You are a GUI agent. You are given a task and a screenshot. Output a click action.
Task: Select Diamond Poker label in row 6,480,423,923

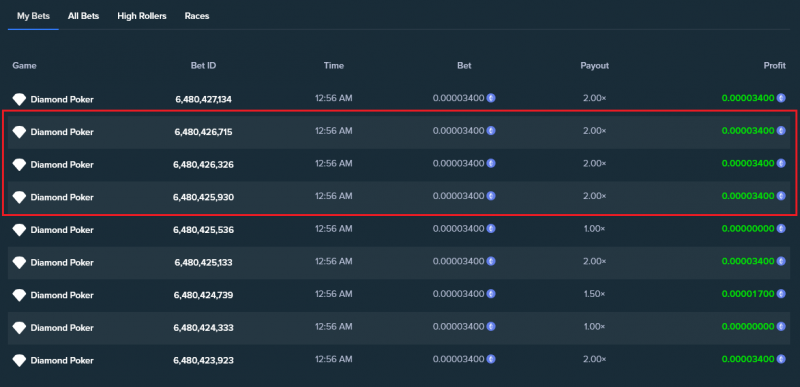point(62,360)
